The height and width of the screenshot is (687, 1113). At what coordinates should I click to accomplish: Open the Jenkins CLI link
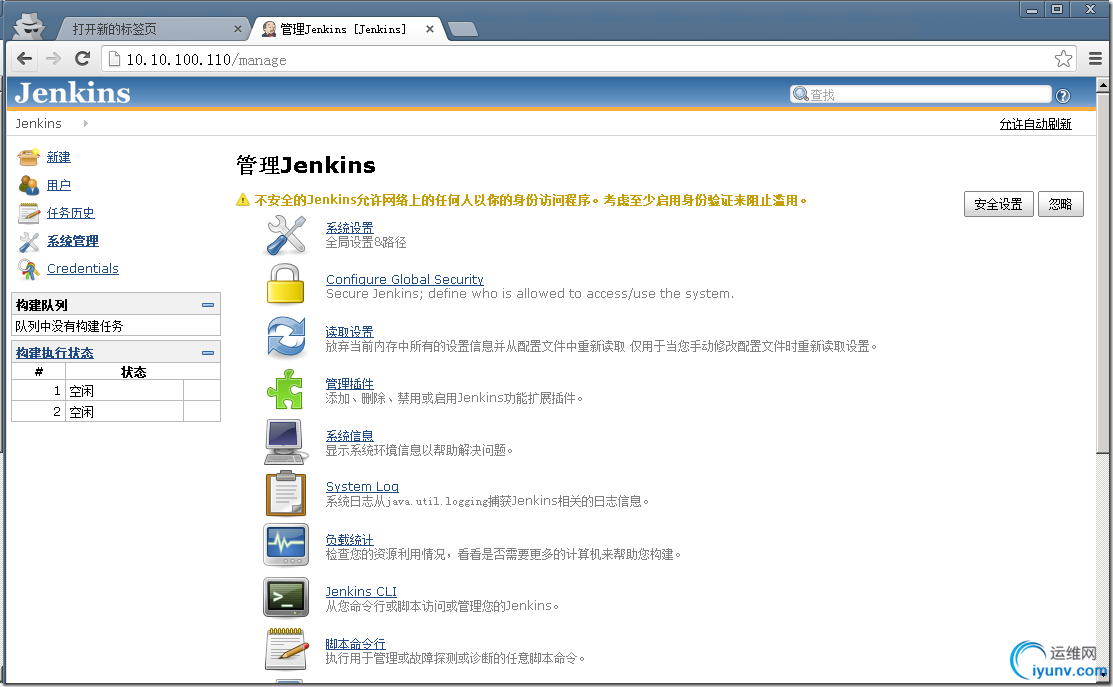tap(361, 592)
